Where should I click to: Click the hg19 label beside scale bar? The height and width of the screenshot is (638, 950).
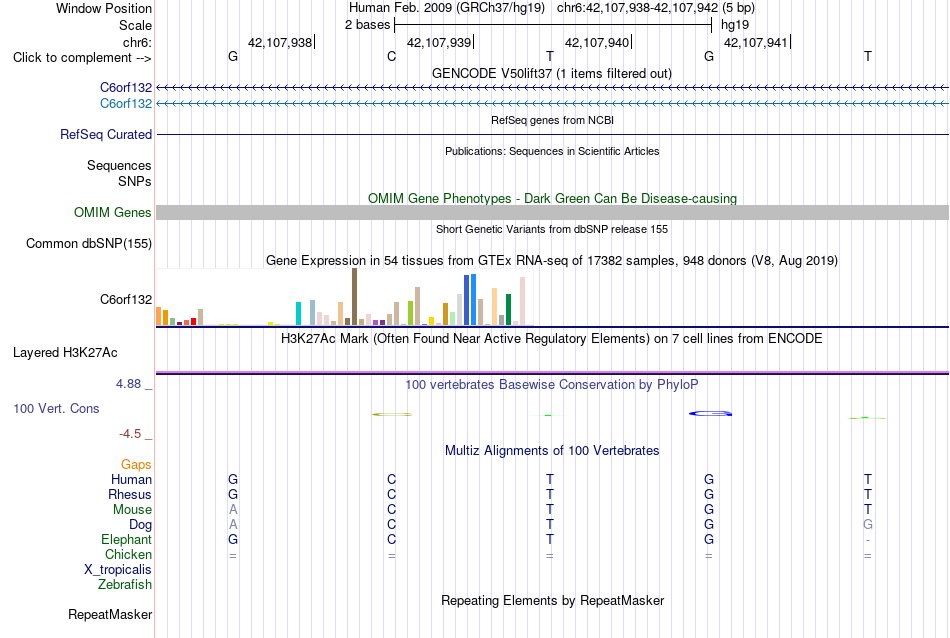pos(735,25)
